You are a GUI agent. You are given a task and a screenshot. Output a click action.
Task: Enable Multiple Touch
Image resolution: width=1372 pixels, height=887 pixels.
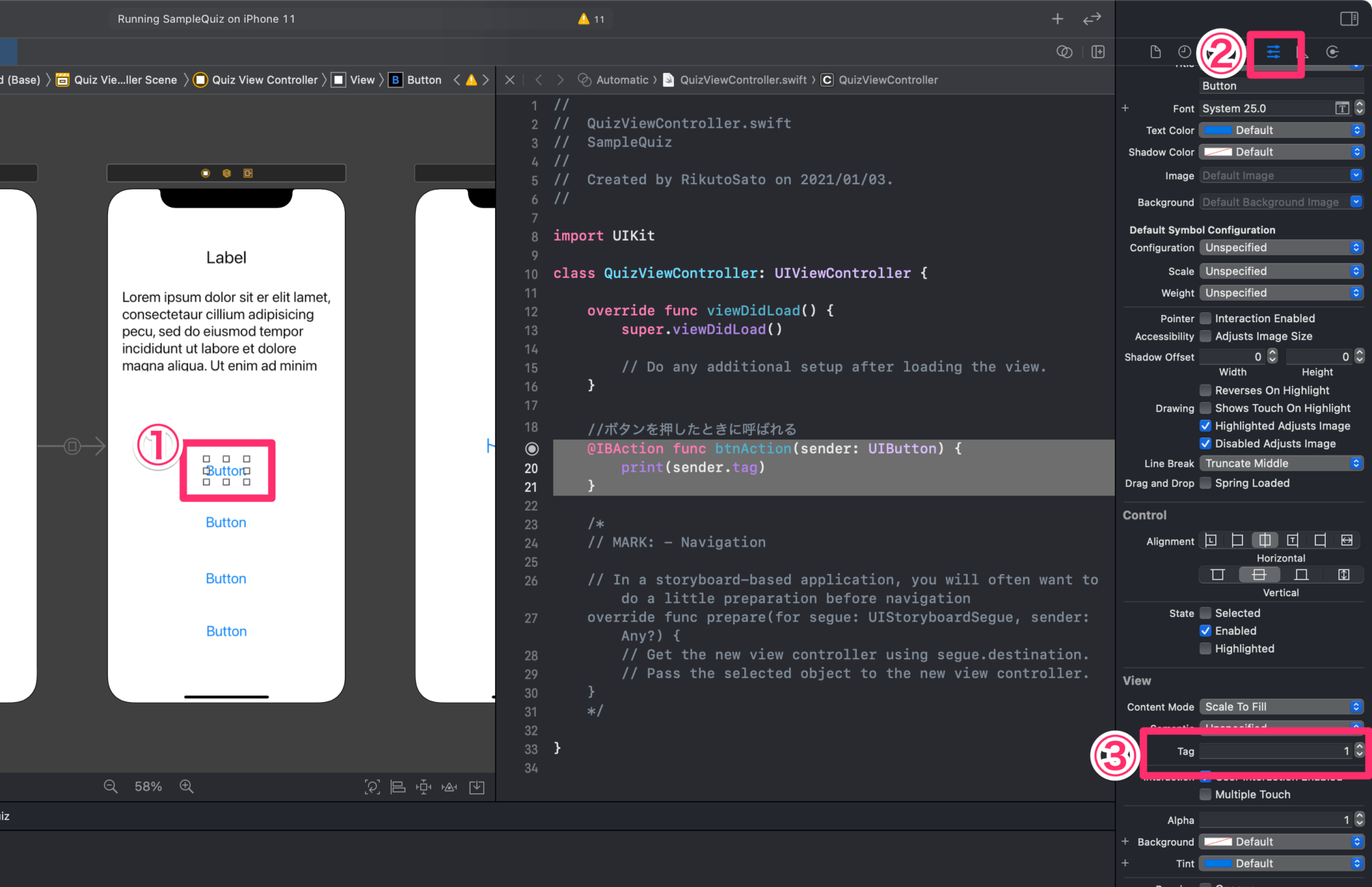[1206, 795]
